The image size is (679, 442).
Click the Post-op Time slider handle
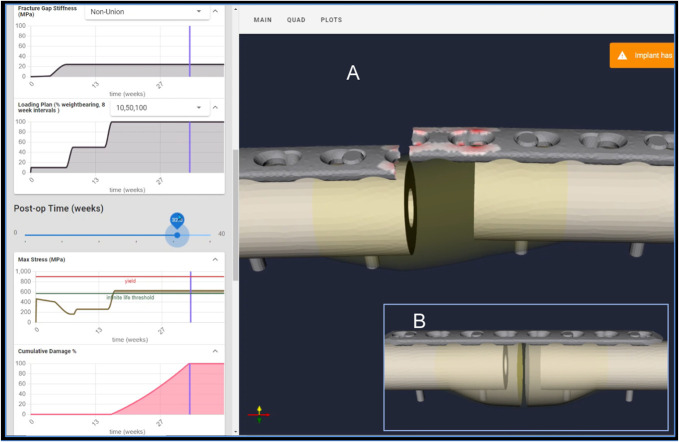click(x=177, y=235)
